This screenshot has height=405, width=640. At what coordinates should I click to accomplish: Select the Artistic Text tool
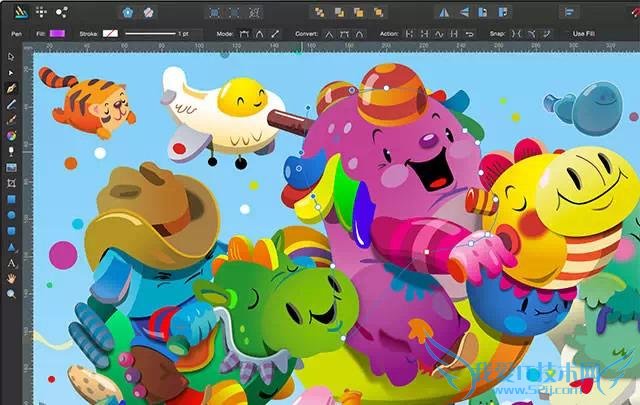[x=11, y=262]
